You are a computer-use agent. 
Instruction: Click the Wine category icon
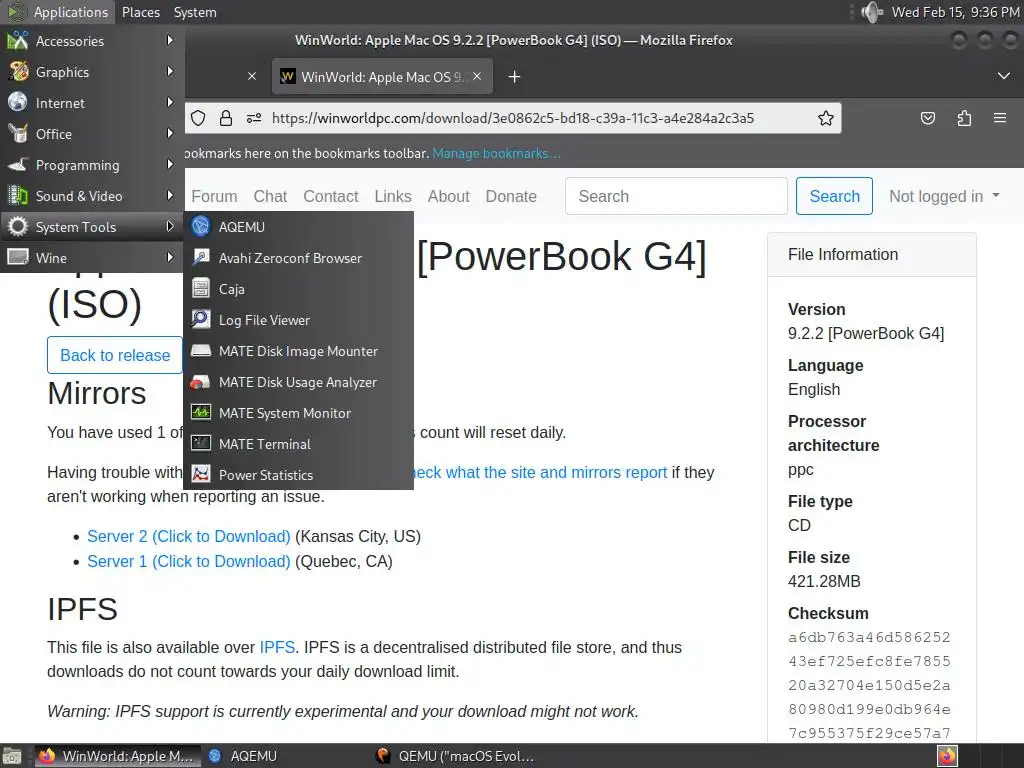coord(18,257)
